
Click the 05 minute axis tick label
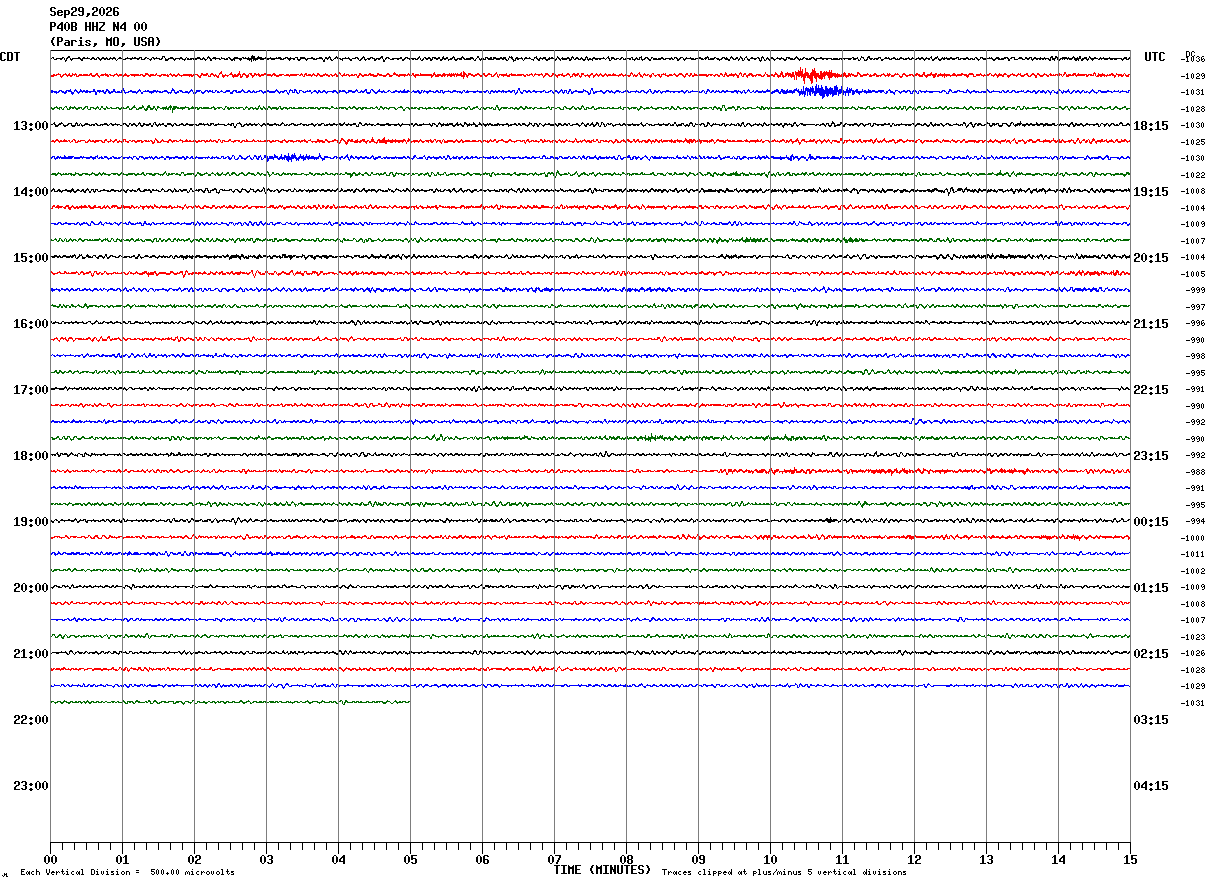point(410,860)
